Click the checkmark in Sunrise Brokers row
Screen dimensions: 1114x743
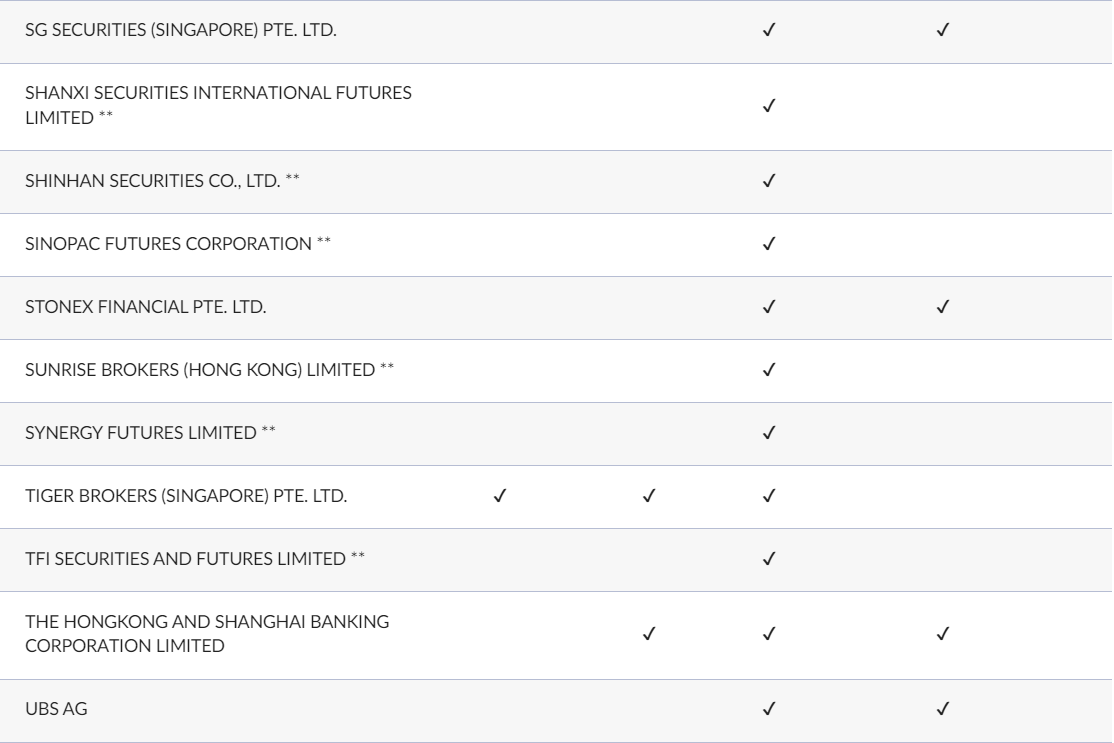(769, 370)
